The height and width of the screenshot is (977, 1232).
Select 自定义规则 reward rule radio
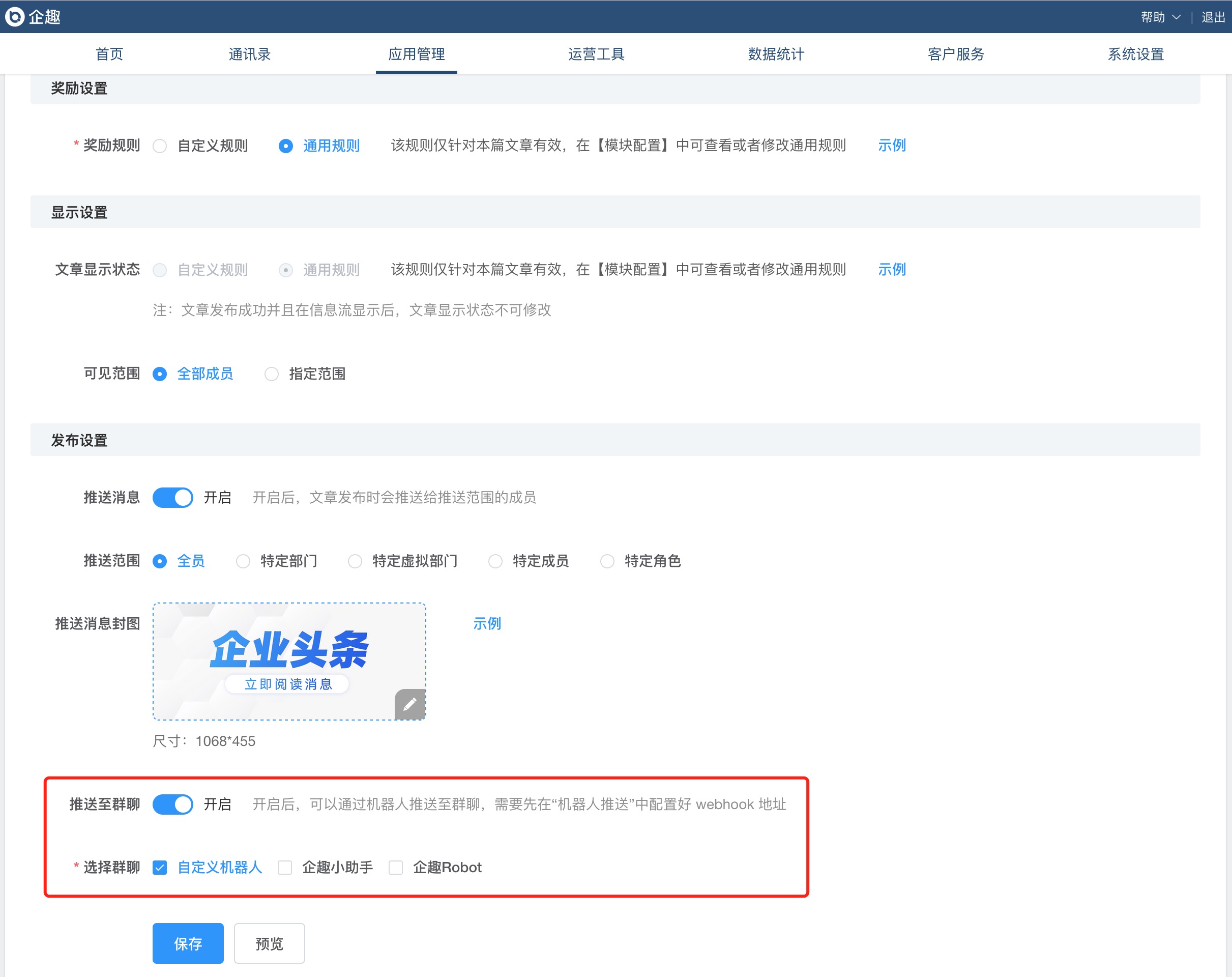(160, 146)
